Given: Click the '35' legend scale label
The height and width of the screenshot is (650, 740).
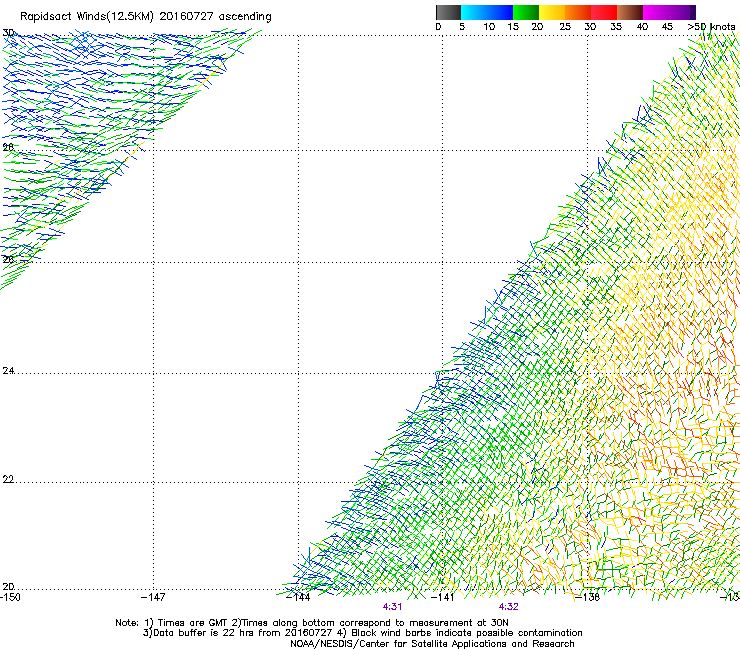Looking at the screenshot, I should [616, 27].
